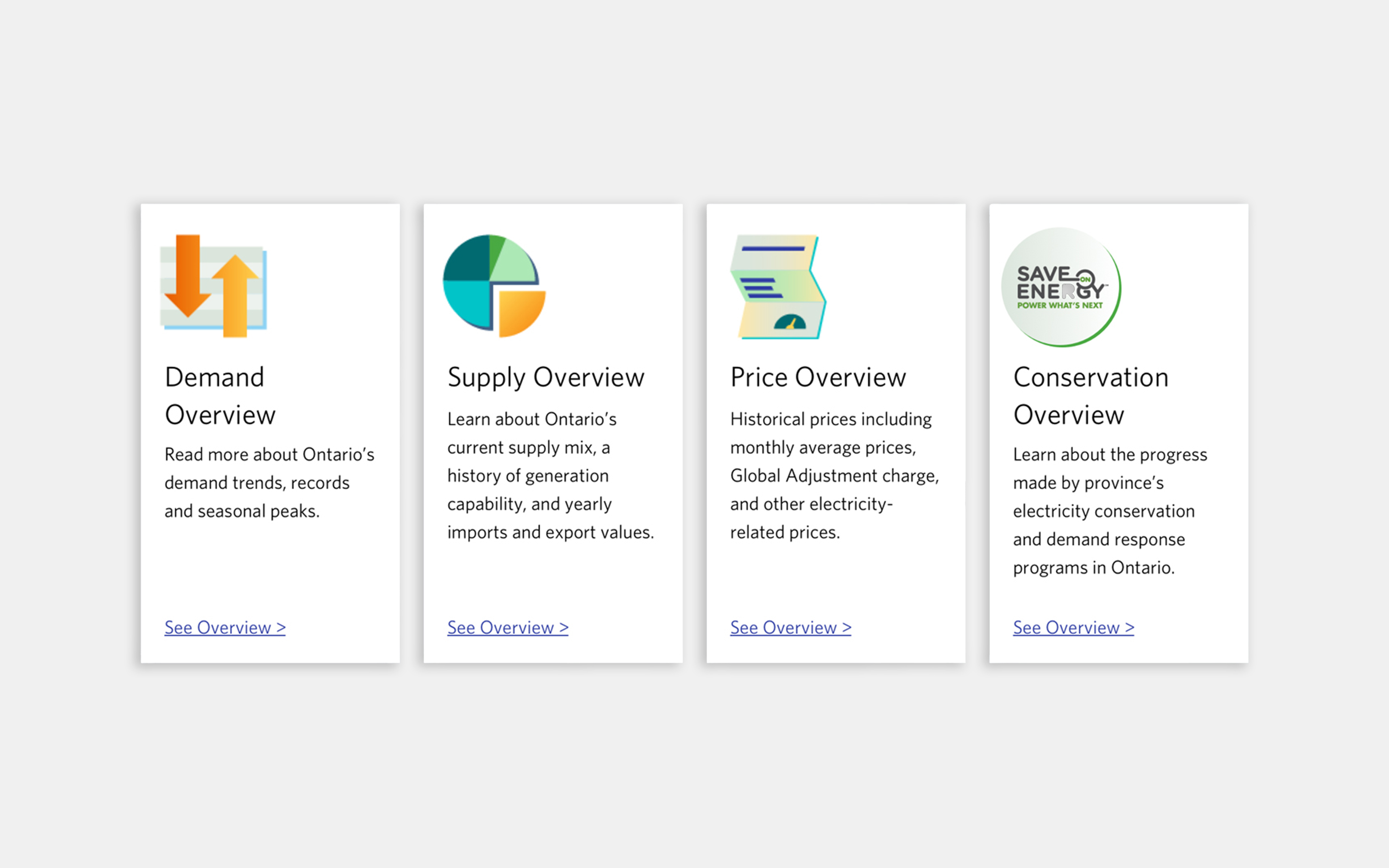This screenshot has height=868, width=1389.
Task: Click the current supply mix description
Action: pyautogui.click(x=551, y=475)
